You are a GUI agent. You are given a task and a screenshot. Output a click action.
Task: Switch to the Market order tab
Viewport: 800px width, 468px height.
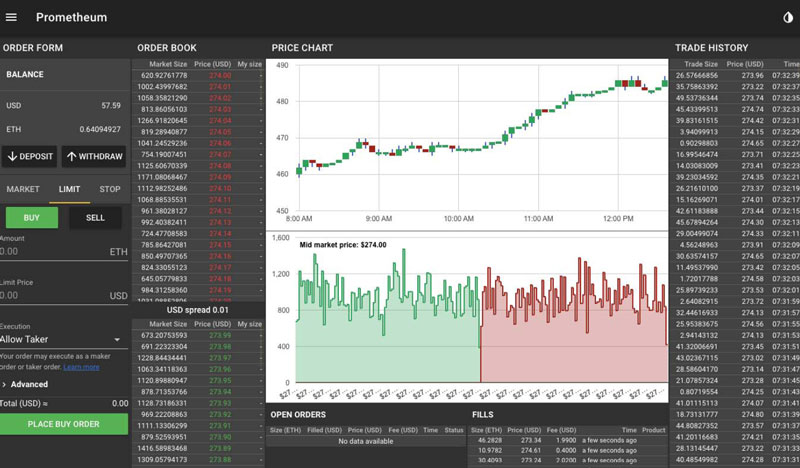pyautogui.click(x=23, y=189)
